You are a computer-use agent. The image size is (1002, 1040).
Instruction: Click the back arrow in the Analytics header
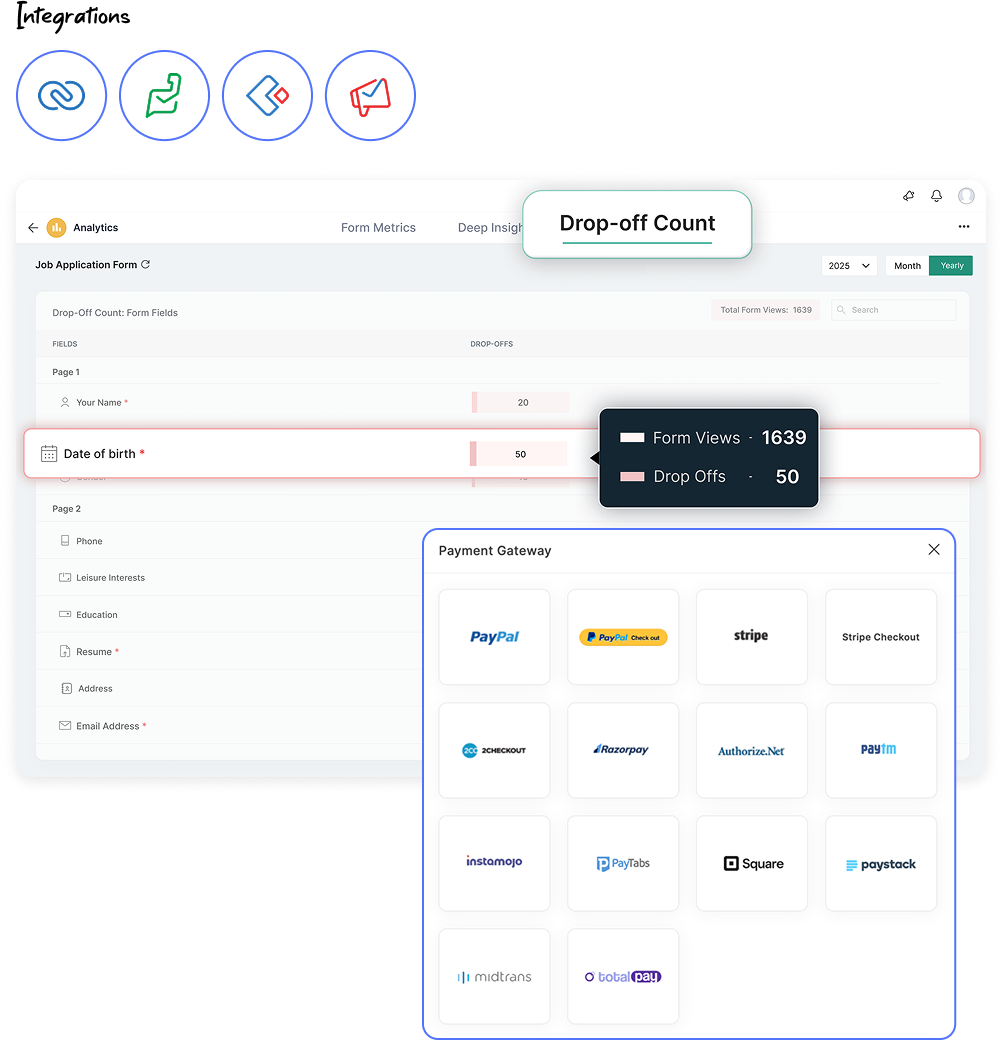[x=33, y=227]
